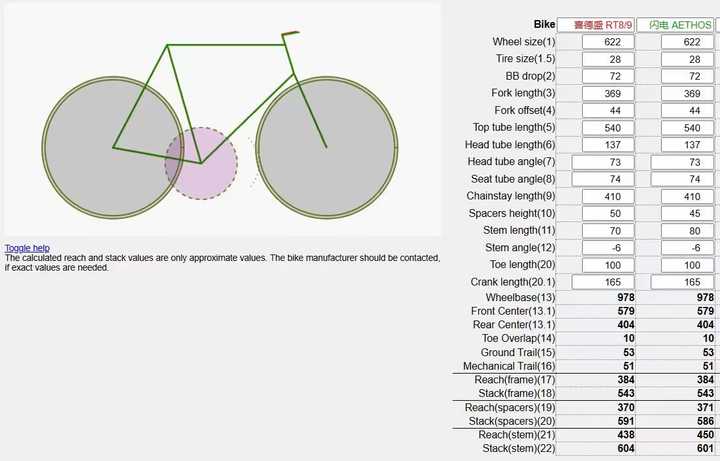This screenshot has width=720, height=461.
Task: Edit Top tube length of AETHOS bike
Action: (x=686, y=128)
